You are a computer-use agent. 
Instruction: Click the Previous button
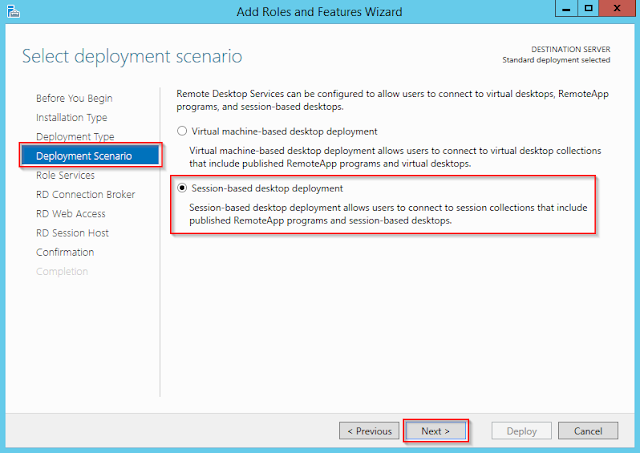pyautogui.click(x=367, y=431)
